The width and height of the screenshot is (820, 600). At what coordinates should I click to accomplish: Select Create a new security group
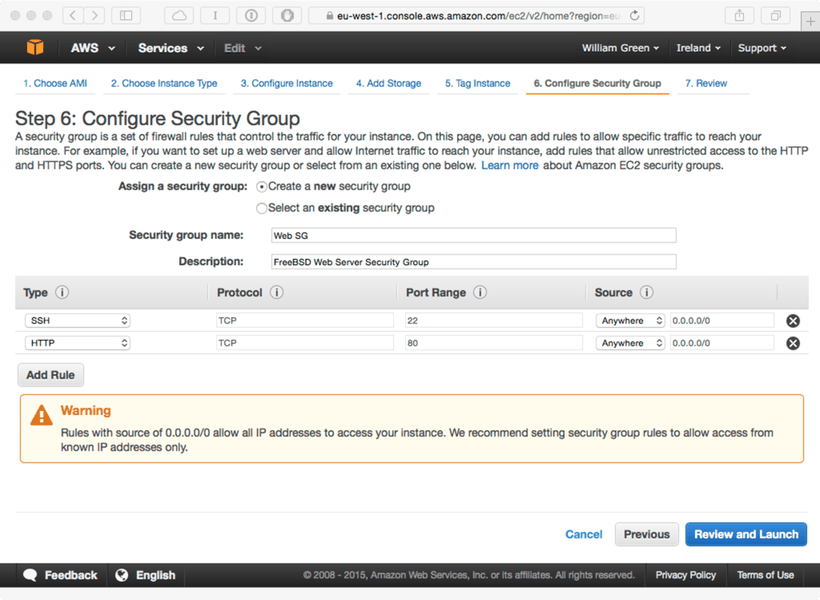[261, 187]
